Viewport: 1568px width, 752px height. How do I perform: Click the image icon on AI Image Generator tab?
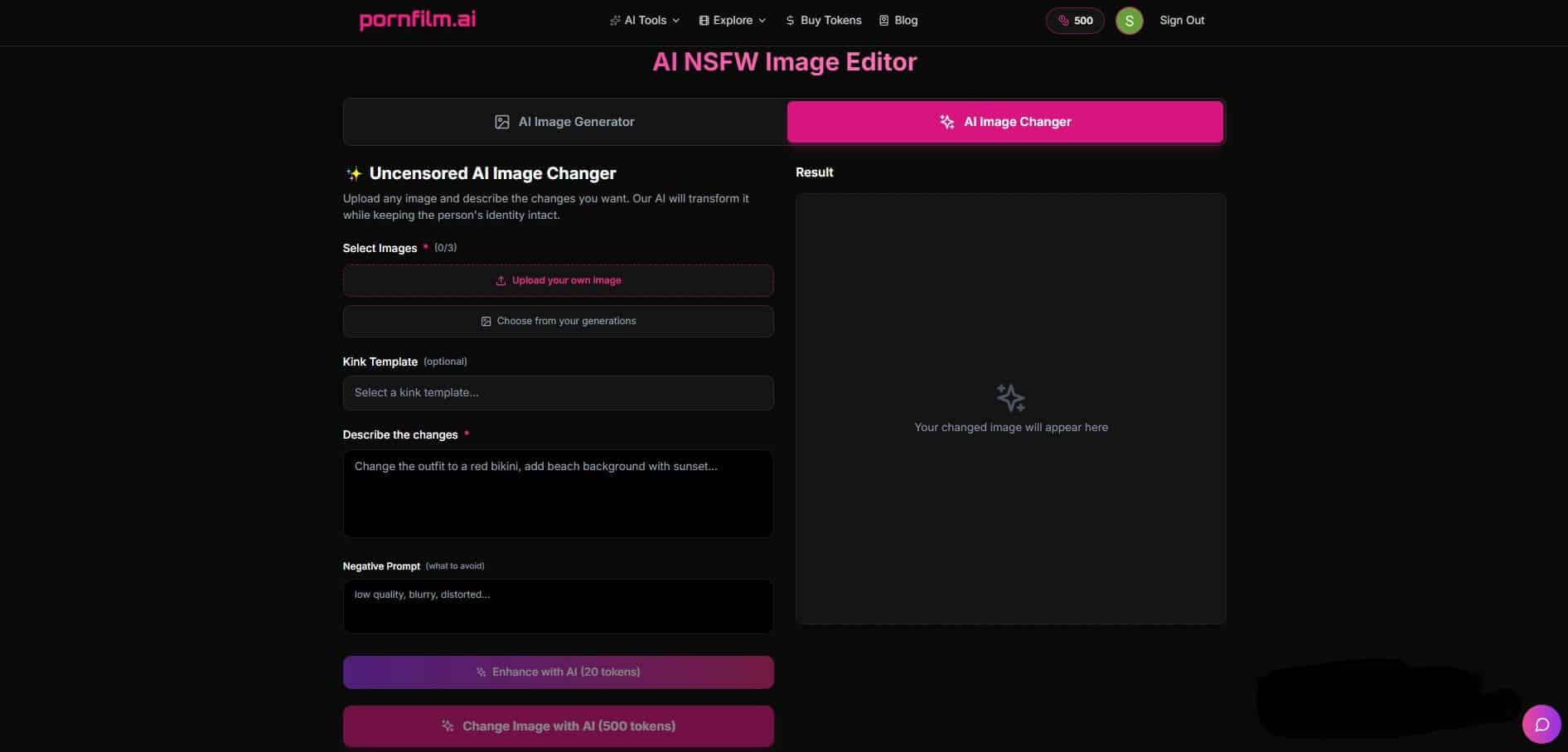pos(502,122)
